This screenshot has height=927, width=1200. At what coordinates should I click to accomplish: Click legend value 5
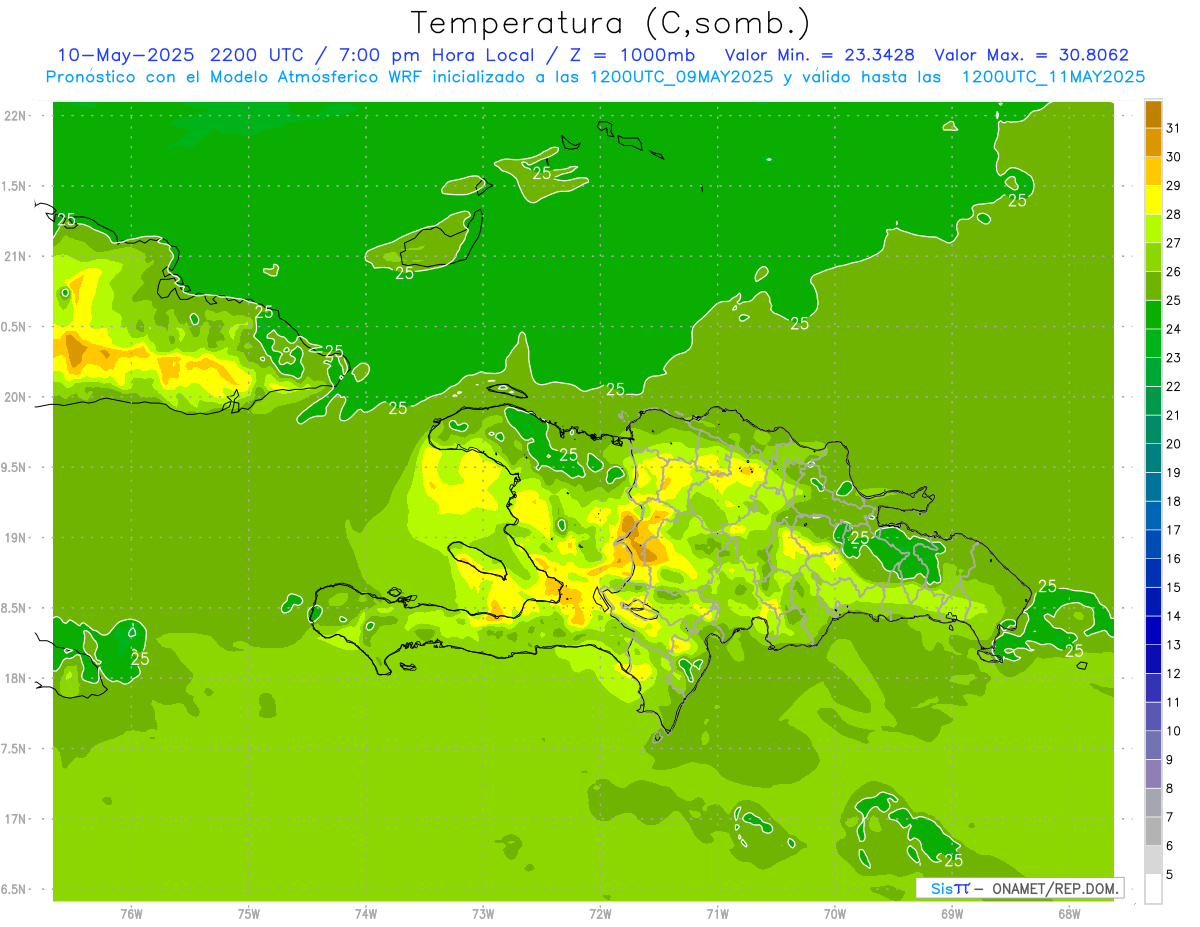tap(1170, 875)
